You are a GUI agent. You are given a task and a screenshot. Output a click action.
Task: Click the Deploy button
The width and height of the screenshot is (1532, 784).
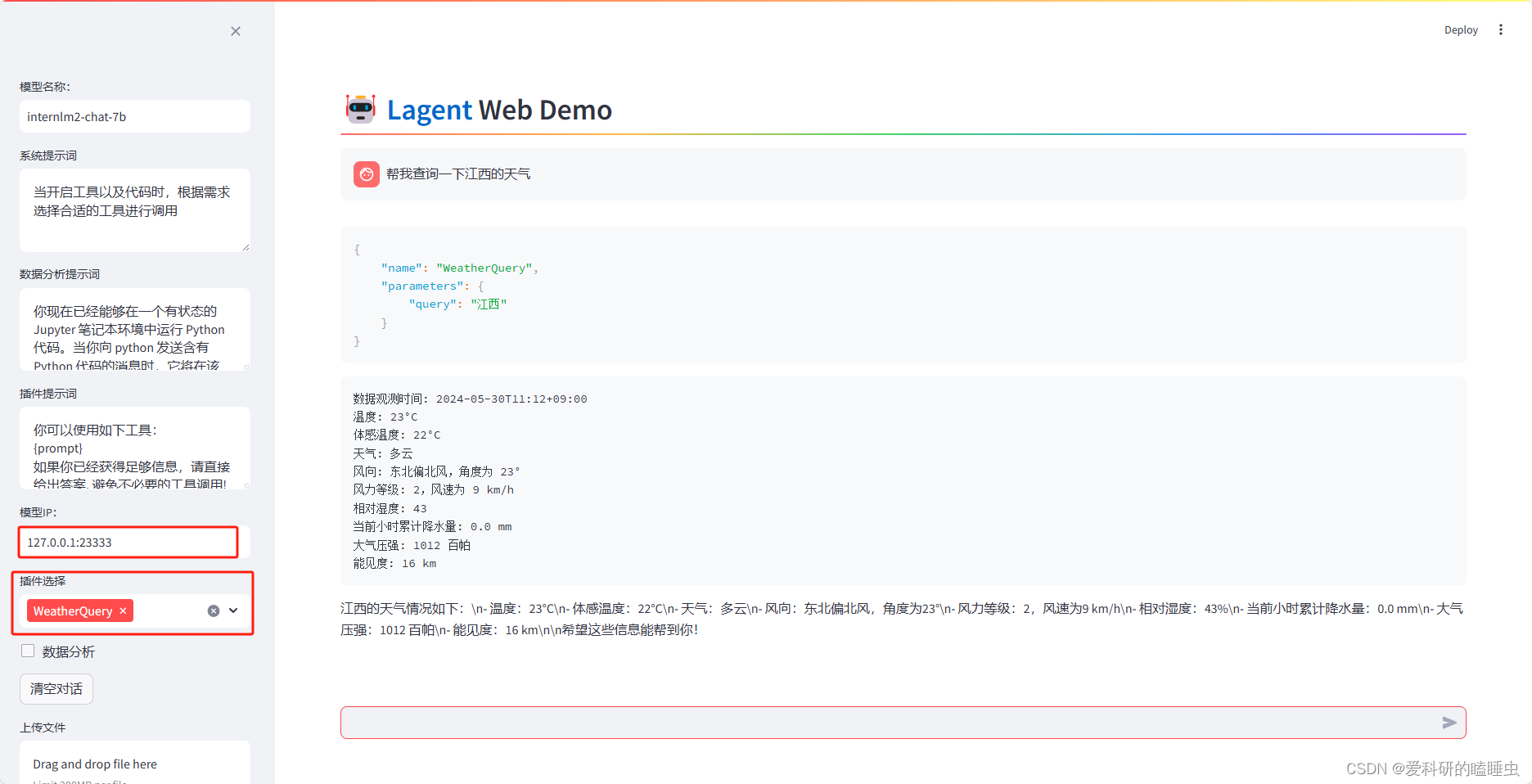pyautogui.click(x=1461, y=29)
